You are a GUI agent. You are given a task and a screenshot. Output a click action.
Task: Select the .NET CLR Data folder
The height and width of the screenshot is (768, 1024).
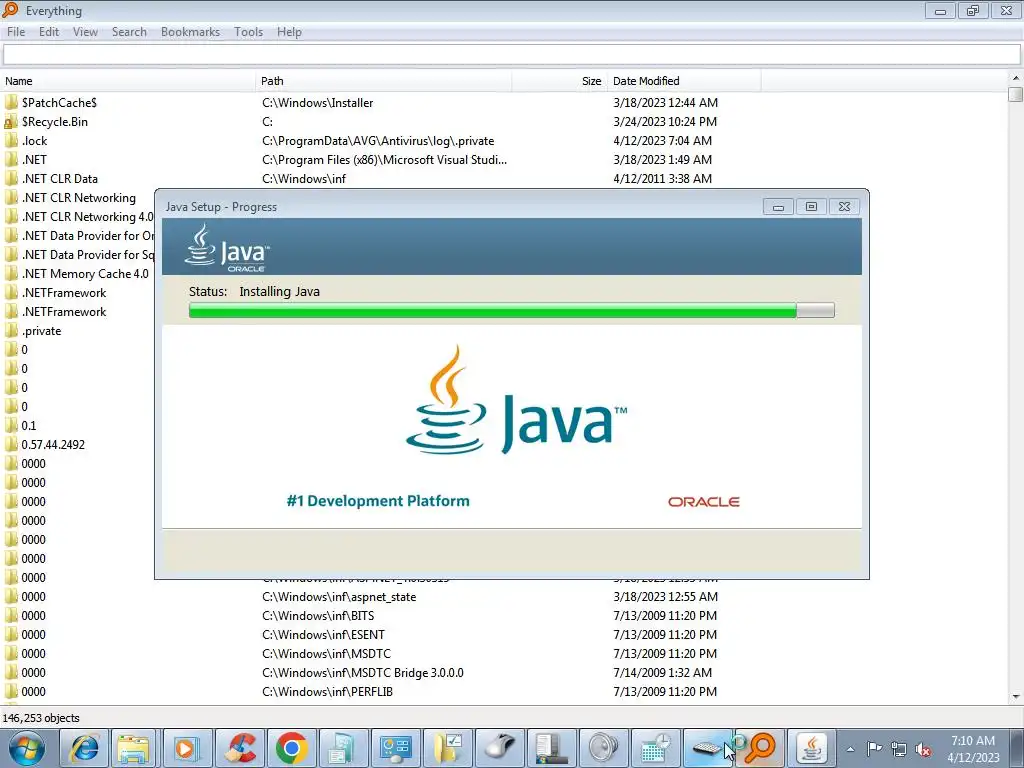[59, 179]
